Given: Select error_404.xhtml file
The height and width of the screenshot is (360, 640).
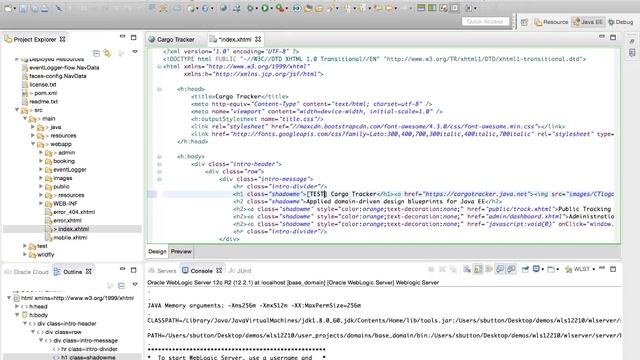Looking at the screenshot, I should pos(74,212).
